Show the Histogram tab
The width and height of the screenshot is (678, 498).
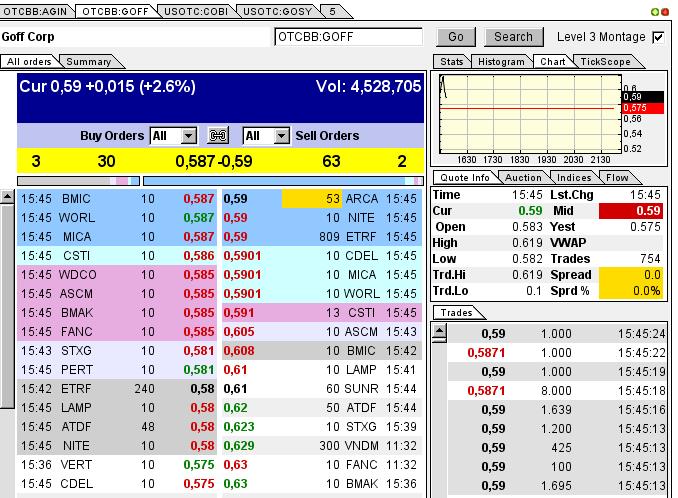(501, 62)
